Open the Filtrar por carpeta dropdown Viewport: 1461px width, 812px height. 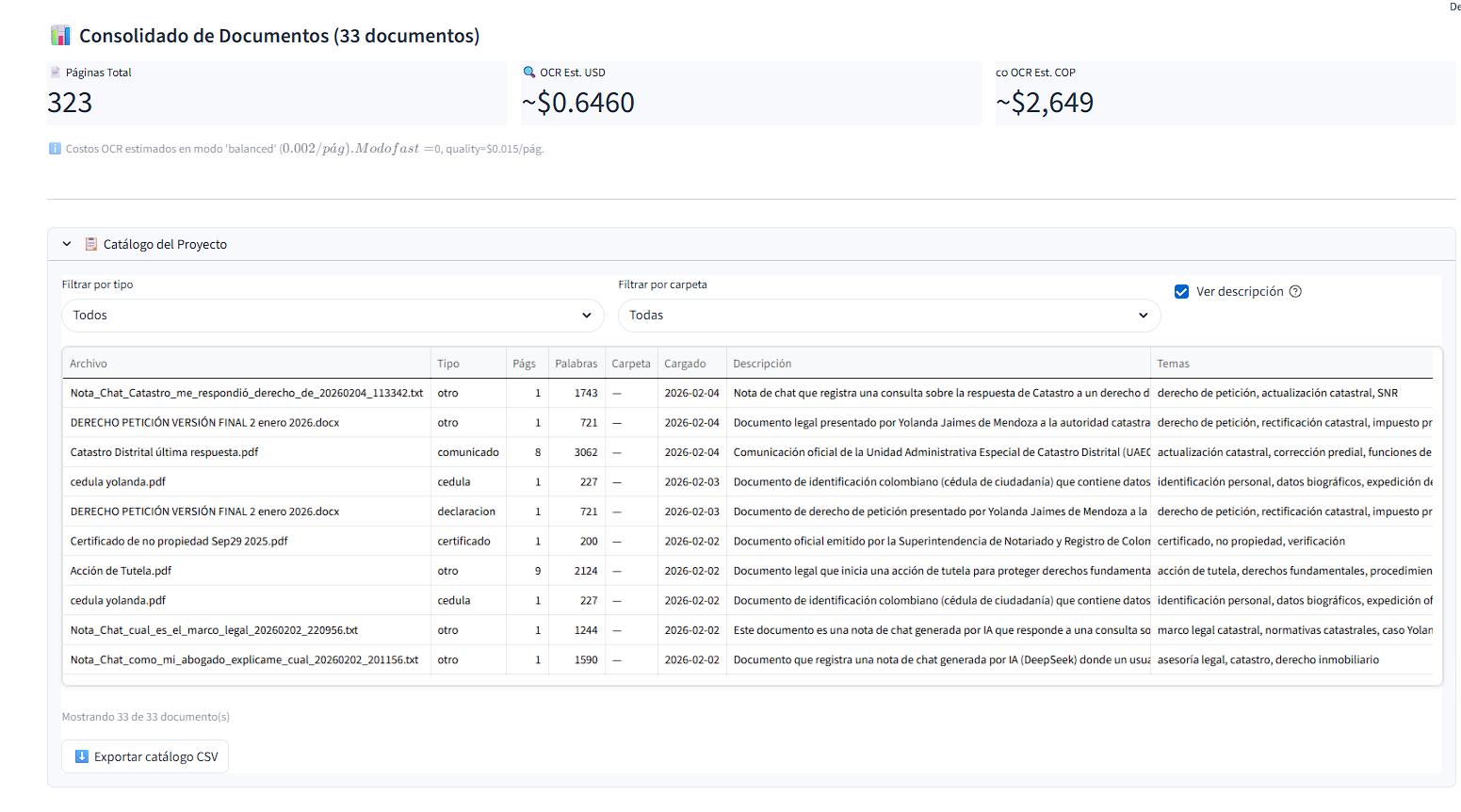click(888, 316)
